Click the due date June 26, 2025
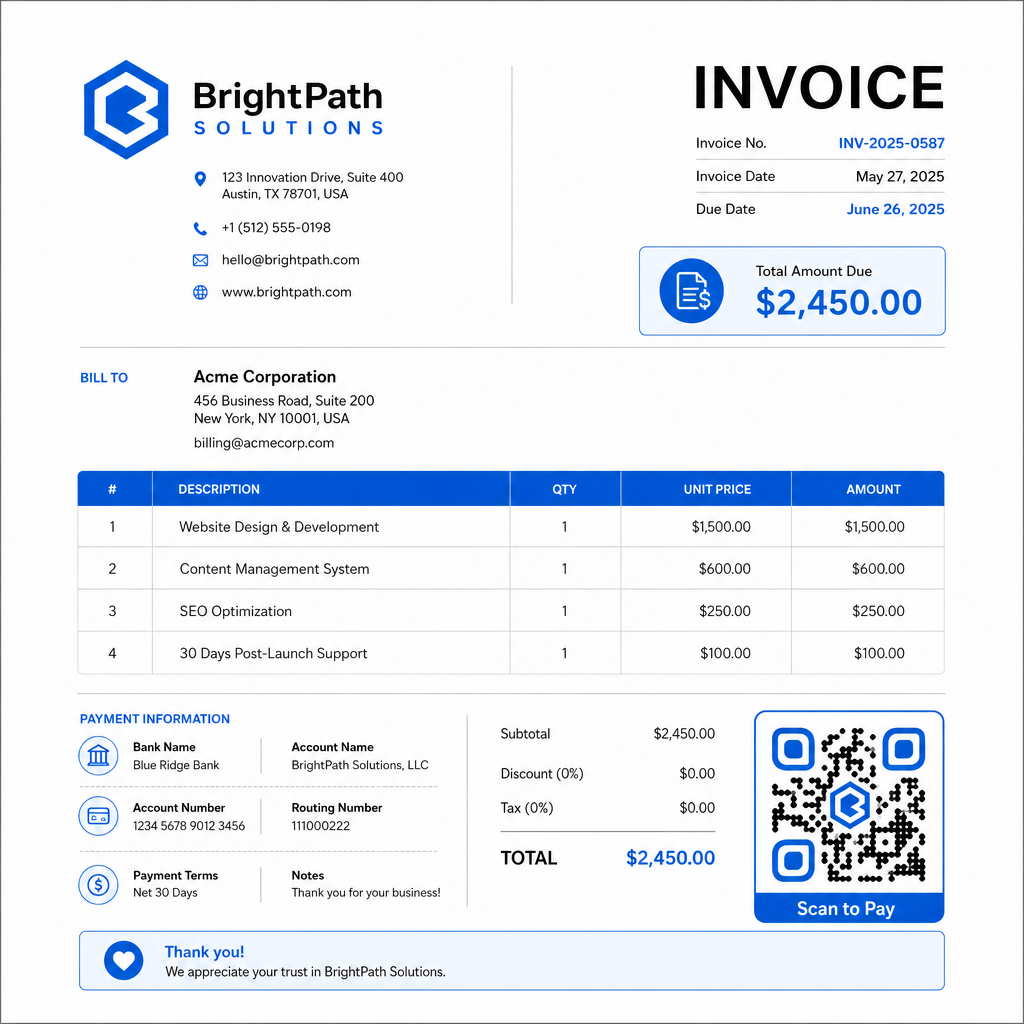 pos(895,209)
